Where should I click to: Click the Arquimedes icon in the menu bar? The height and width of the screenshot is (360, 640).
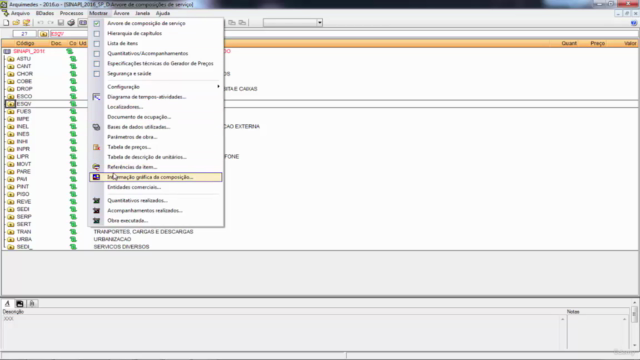(x=5, y=13)
